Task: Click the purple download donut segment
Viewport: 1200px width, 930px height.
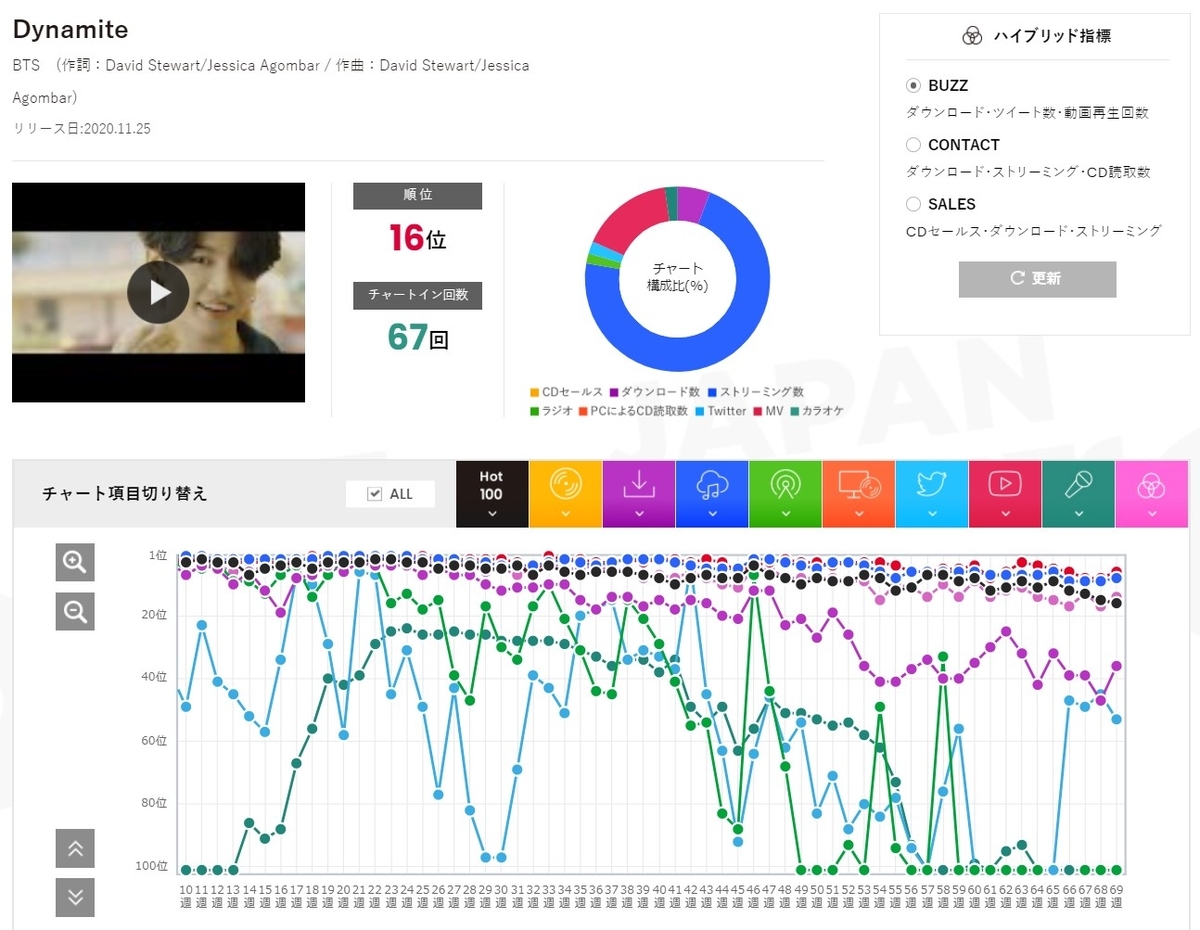Action: [692, 203]
